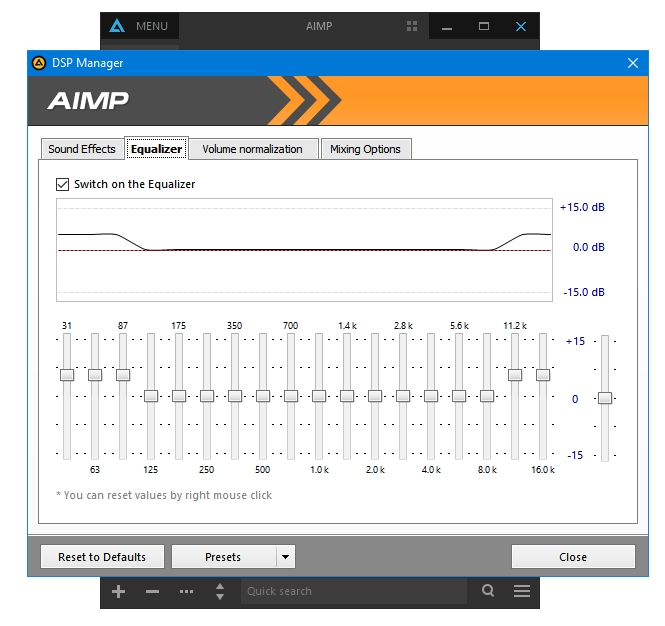665x626 pixels.
Task: Click the 2.8k band slider handle
Action: [403, 396]
